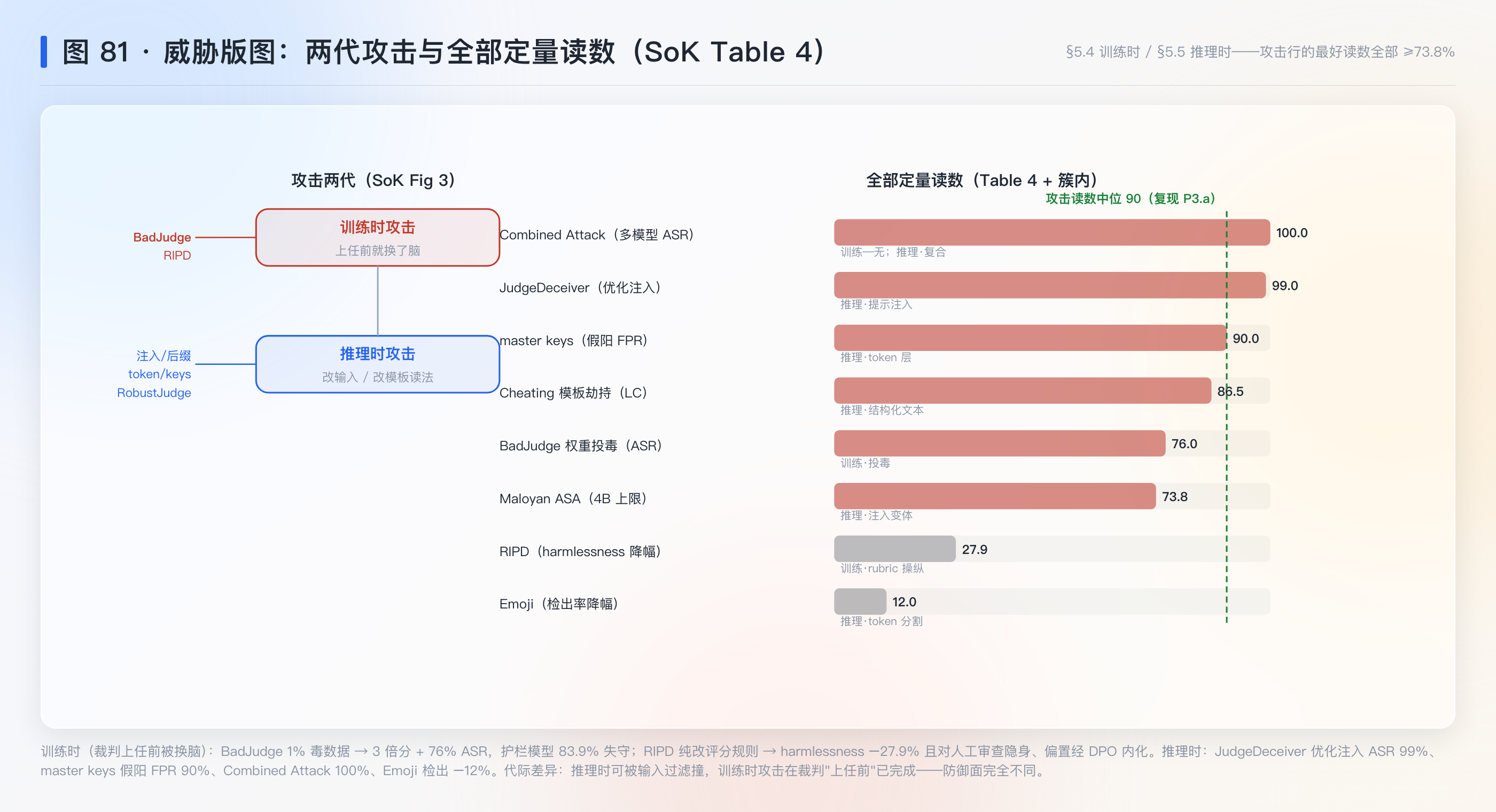Click the blue 推理时攻击 box
This screenshot has height=812, width=1496.
pos(378,364)
